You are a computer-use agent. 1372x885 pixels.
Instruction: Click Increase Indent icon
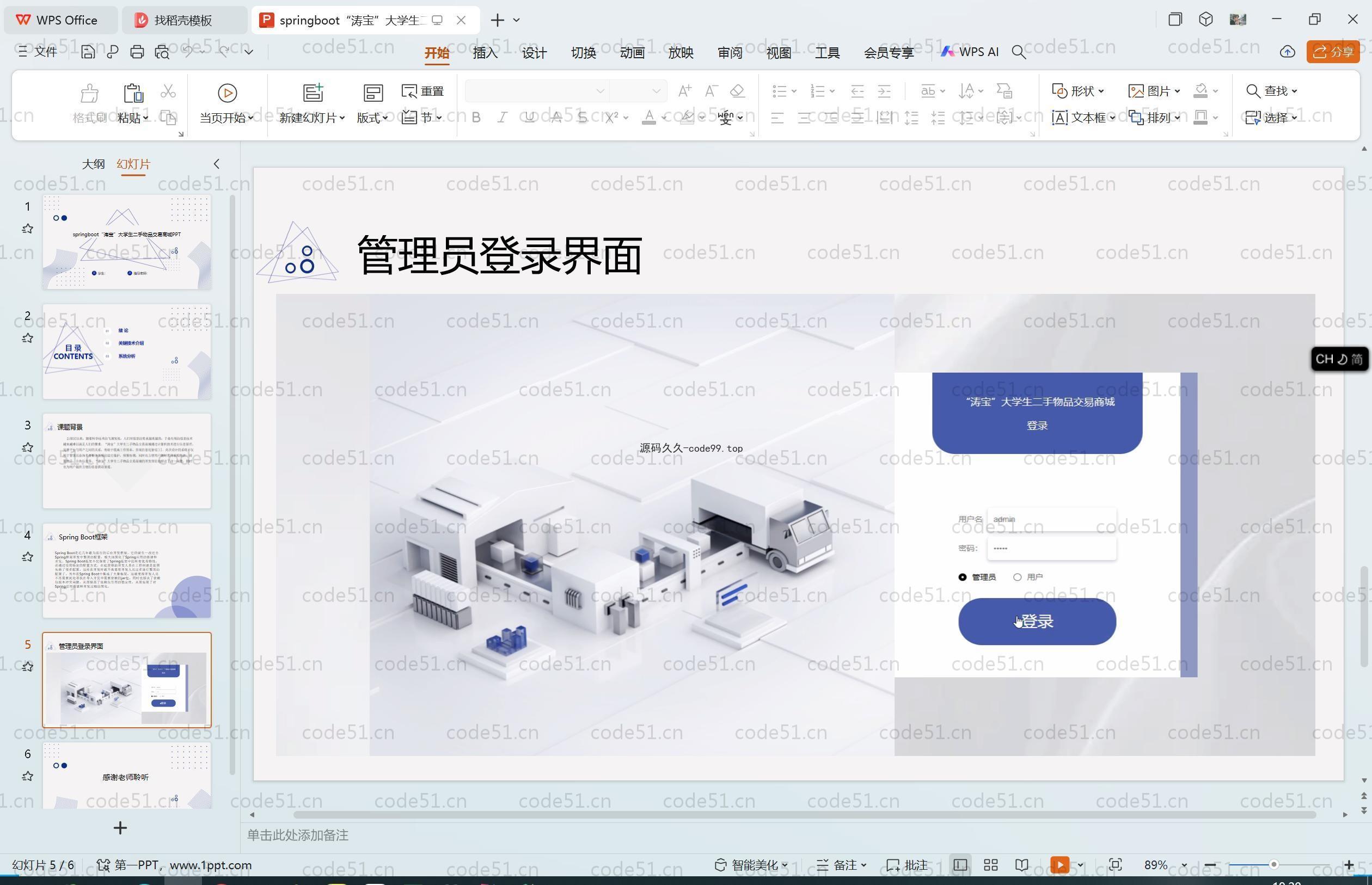pyautogui.click(x=884, y=91)
